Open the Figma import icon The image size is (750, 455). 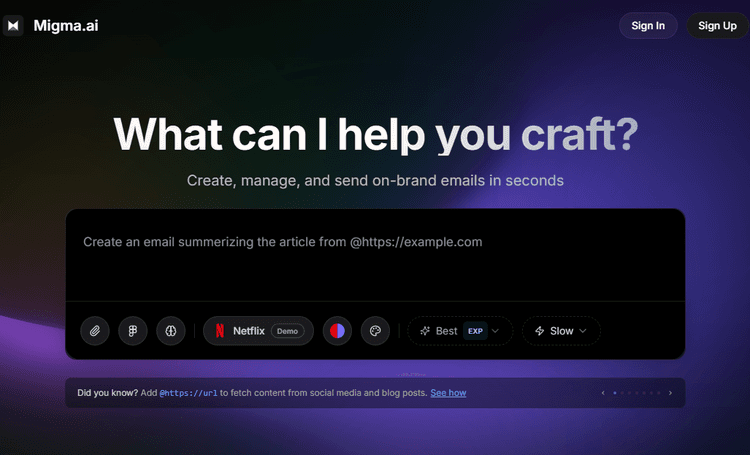coord(133,331)
